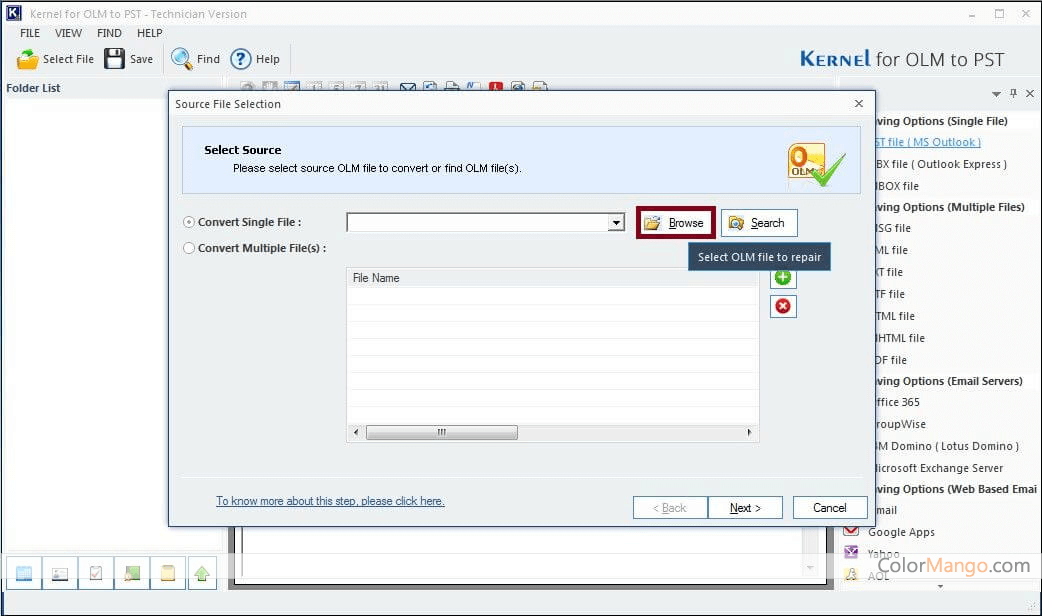This screenshot has height=616, width=1042.
Task: Click the Cancel button
Action: [830, 508]
